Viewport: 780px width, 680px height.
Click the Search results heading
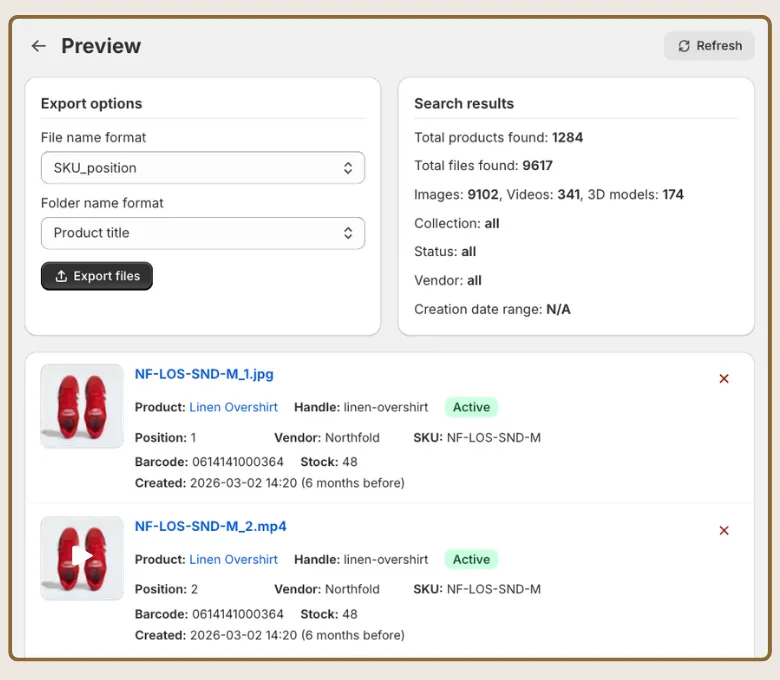(464, 103)
